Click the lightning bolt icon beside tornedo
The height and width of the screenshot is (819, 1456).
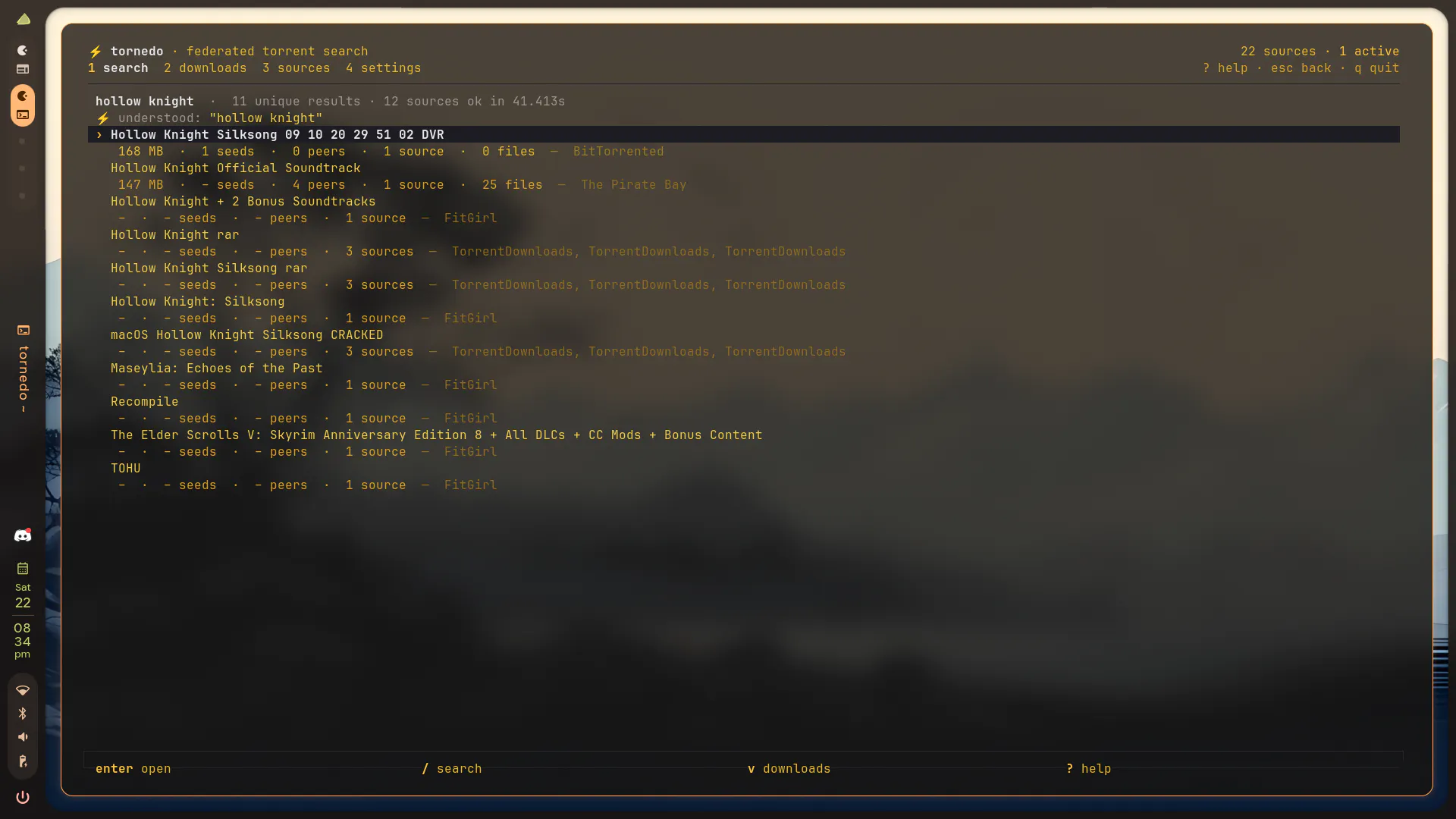[x=96, y=52]
